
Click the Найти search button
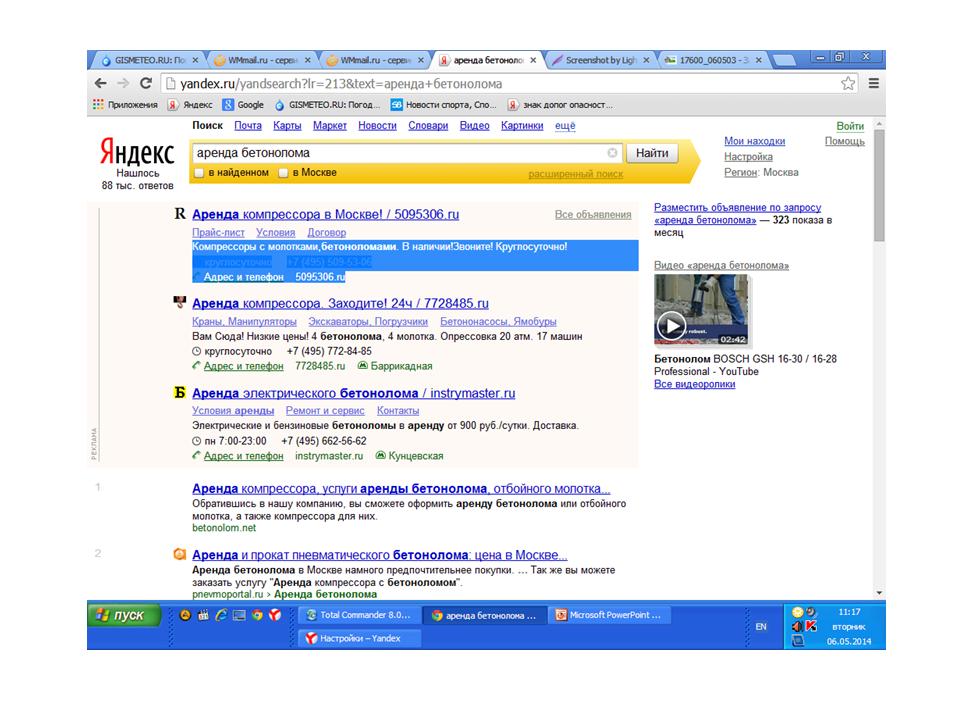(x=652, y=153)
